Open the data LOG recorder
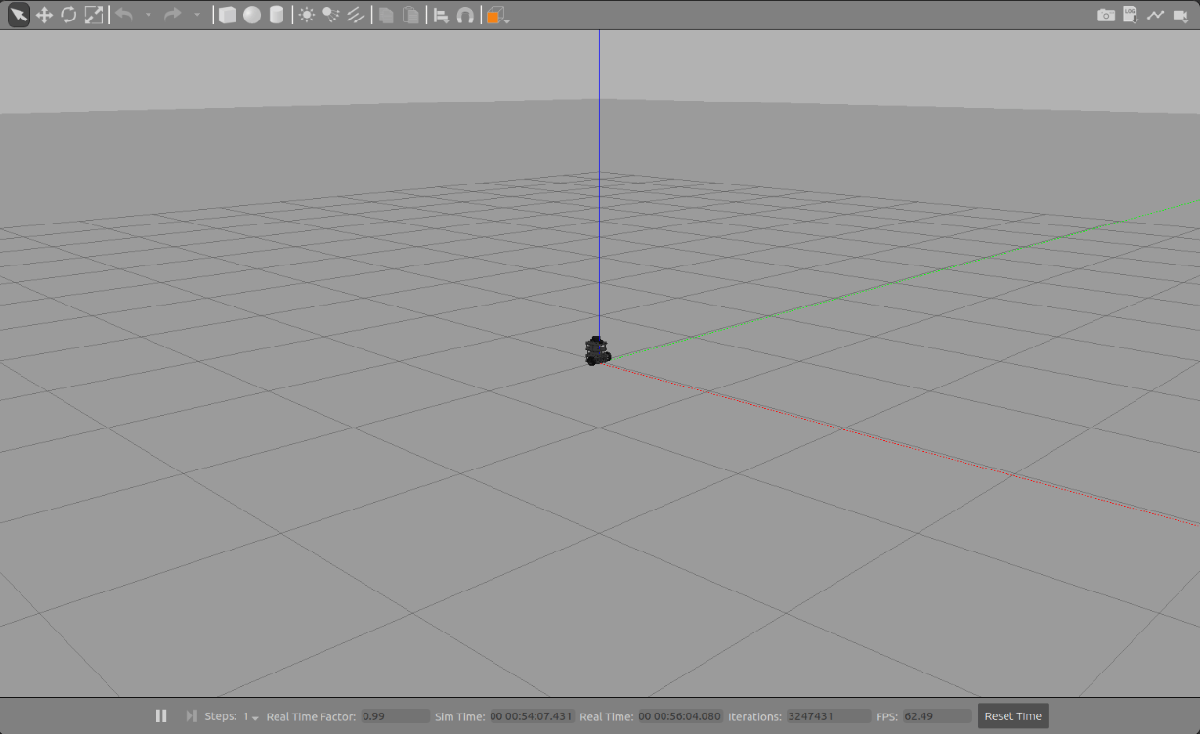Screen dimensions: 1200x734 1130,14
